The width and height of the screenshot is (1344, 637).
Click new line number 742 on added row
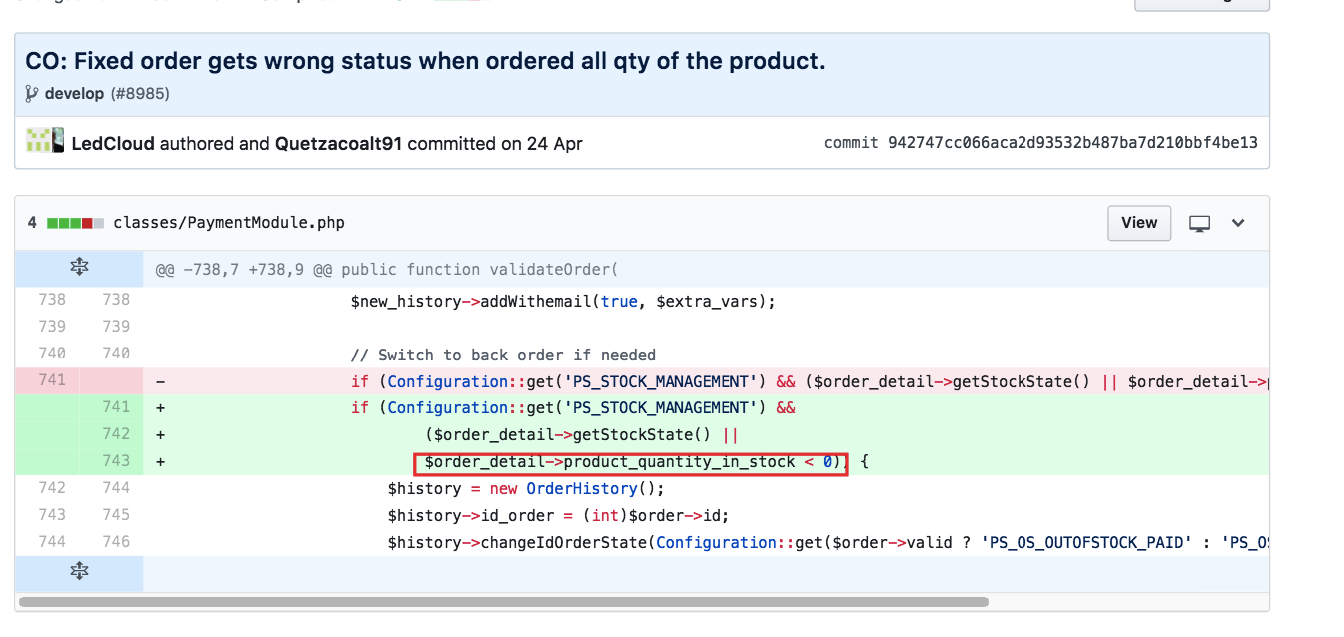tap(116, 434)
